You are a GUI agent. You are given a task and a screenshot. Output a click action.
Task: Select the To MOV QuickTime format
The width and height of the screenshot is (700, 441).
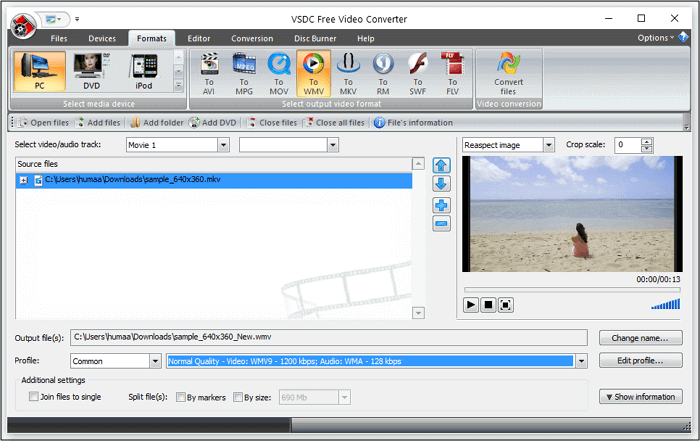tap(279, 72)
